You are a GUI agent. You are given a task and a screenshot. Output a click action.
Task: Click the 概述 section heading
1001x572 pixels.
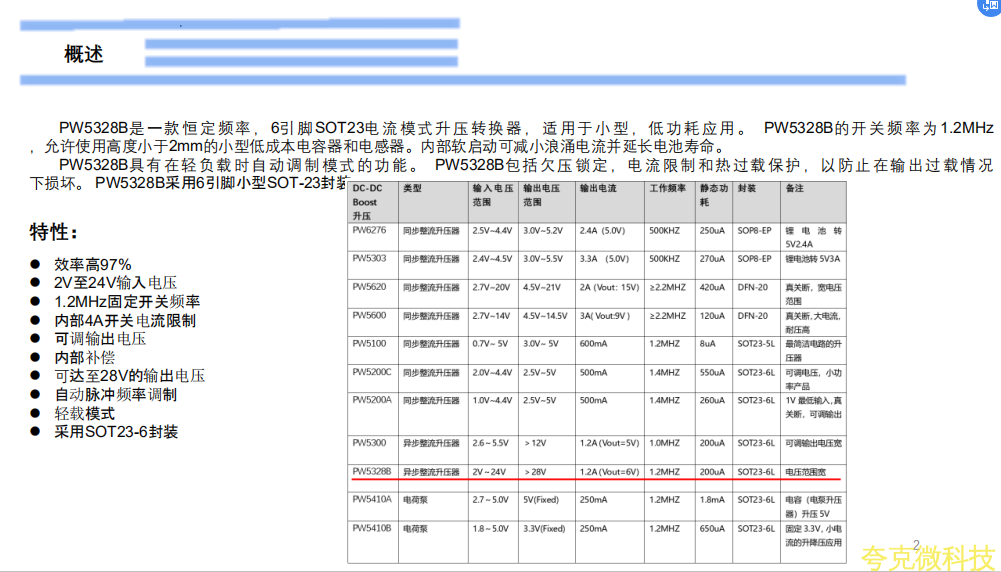(84, 54)
